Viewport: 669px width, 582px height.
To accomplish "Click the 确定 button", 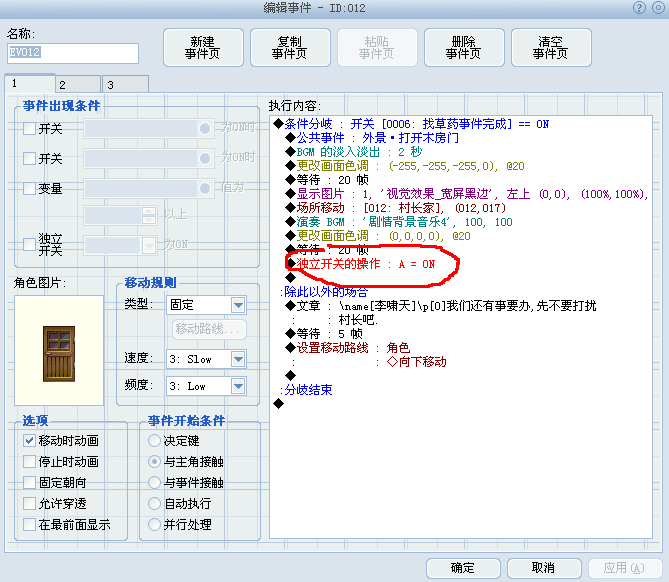I will [463, 568].
